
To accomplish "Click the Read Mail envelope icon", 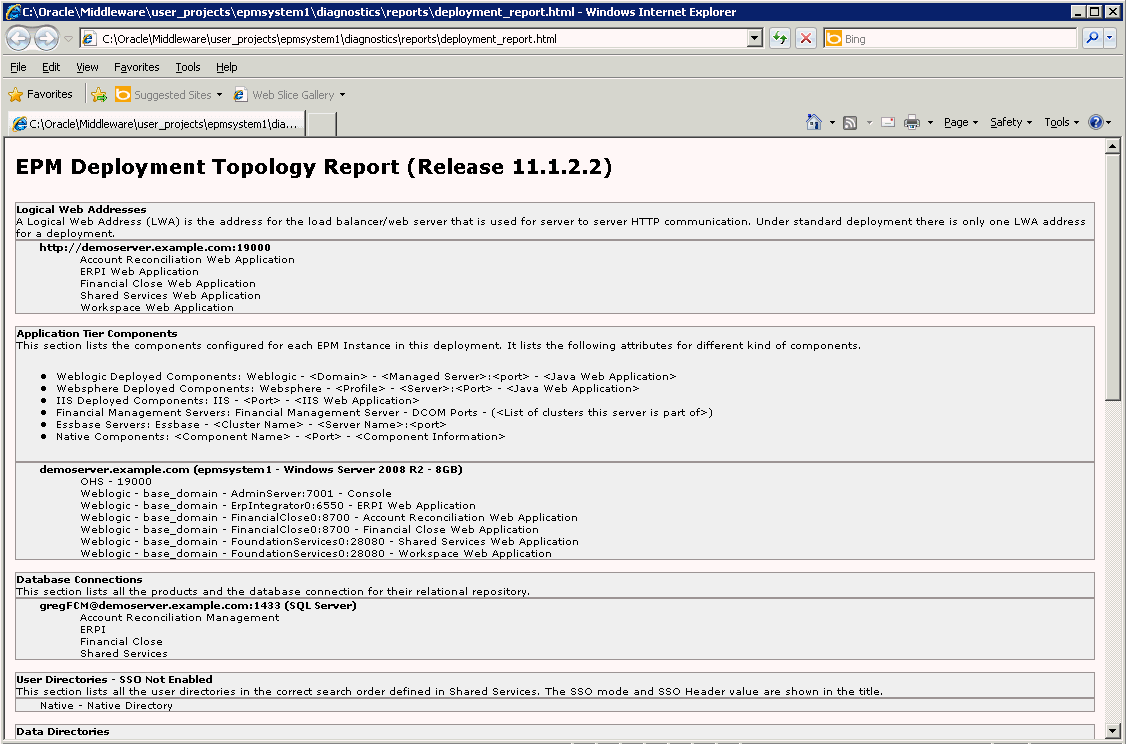I will coord(888,122).
